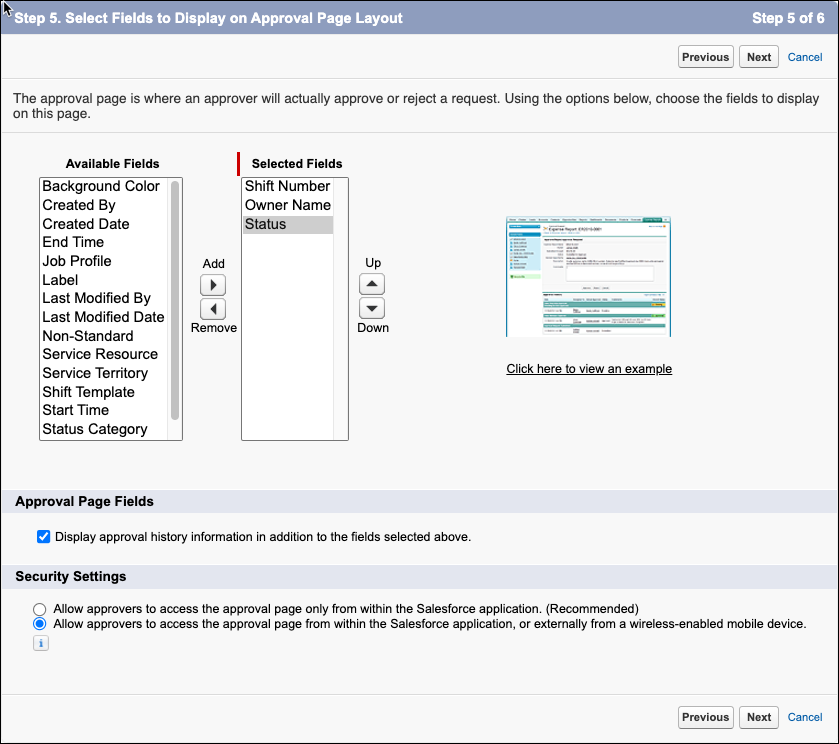The height and width of the screenshot is (744, 839).
Task: Select 'Last Modified By' in Available Fields
Action: click(x=104, y=298)
